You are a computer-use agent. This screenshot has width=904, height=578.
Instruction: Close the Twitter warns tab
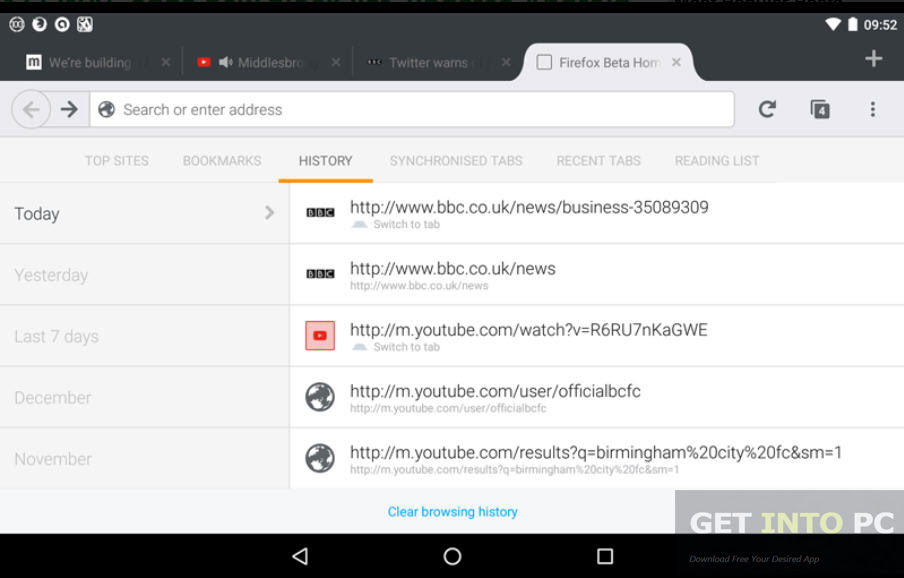pos(506,62)
